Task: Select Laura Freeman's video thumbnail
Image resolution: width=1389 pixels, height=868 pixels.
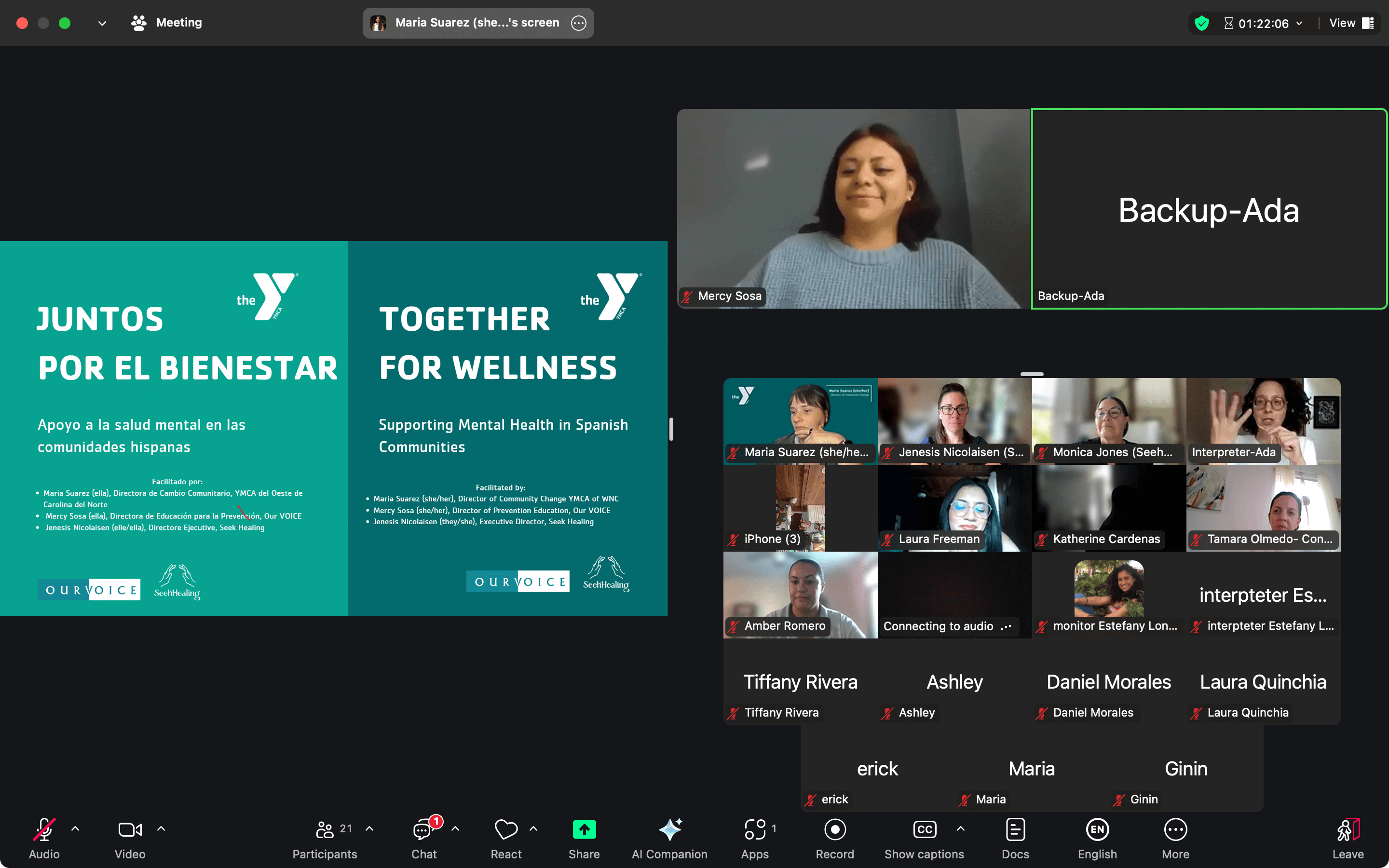Action: click(x=954, y=507)
